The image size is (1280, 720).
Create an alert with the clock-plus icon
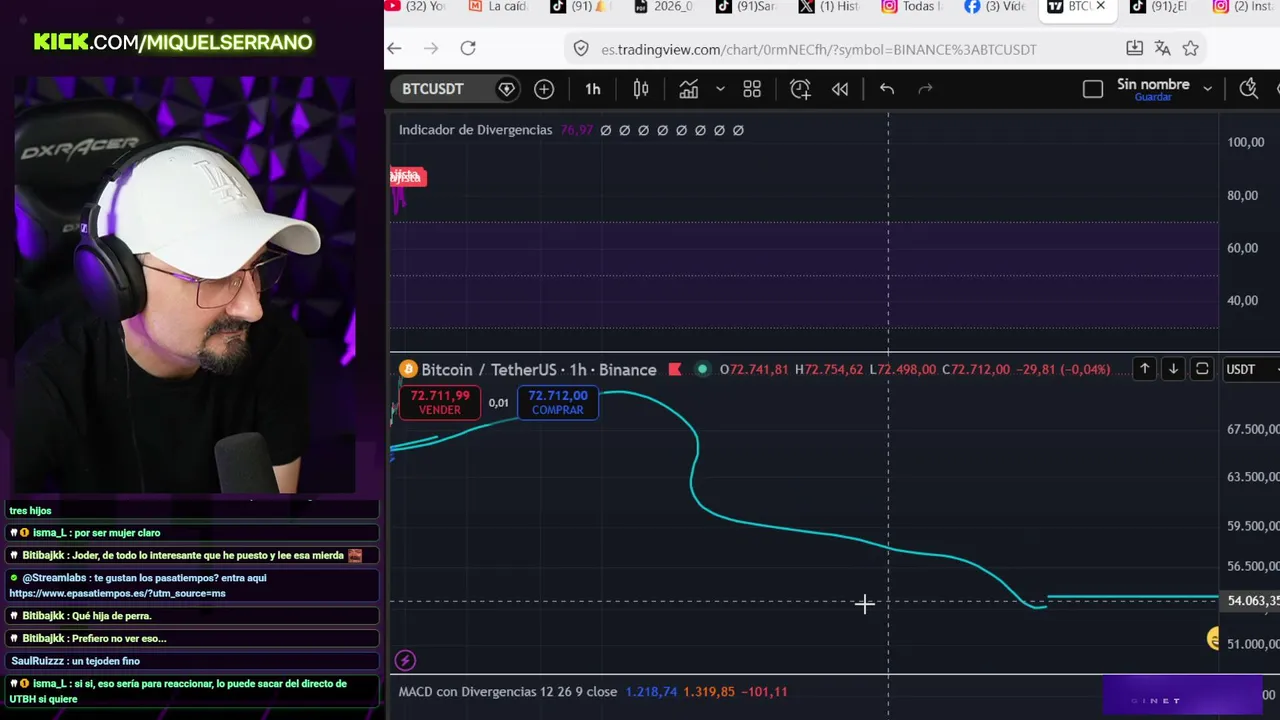(x=800, y=89)
